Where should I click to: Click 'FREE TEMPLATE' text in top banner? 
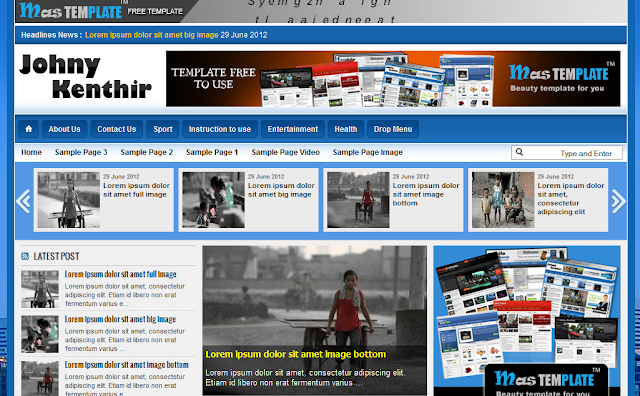tap(155, 11)
